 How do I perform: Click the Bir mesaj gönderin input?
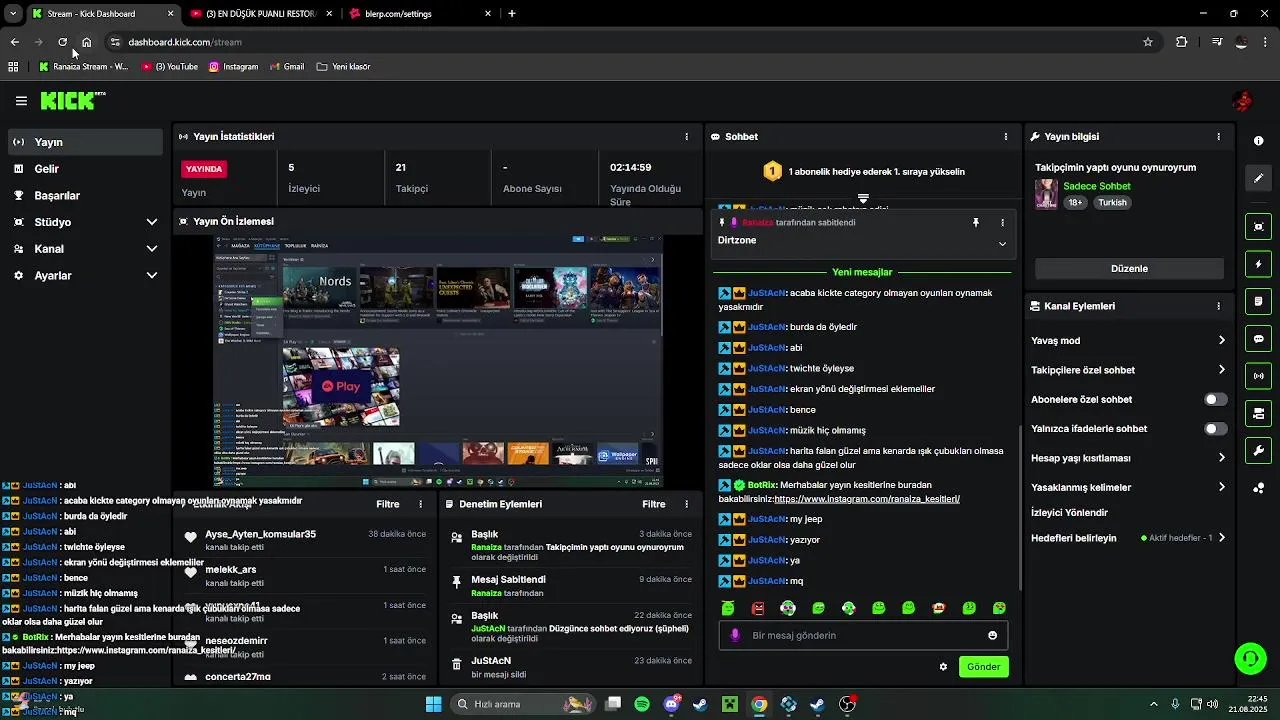[x=865, y=635]
